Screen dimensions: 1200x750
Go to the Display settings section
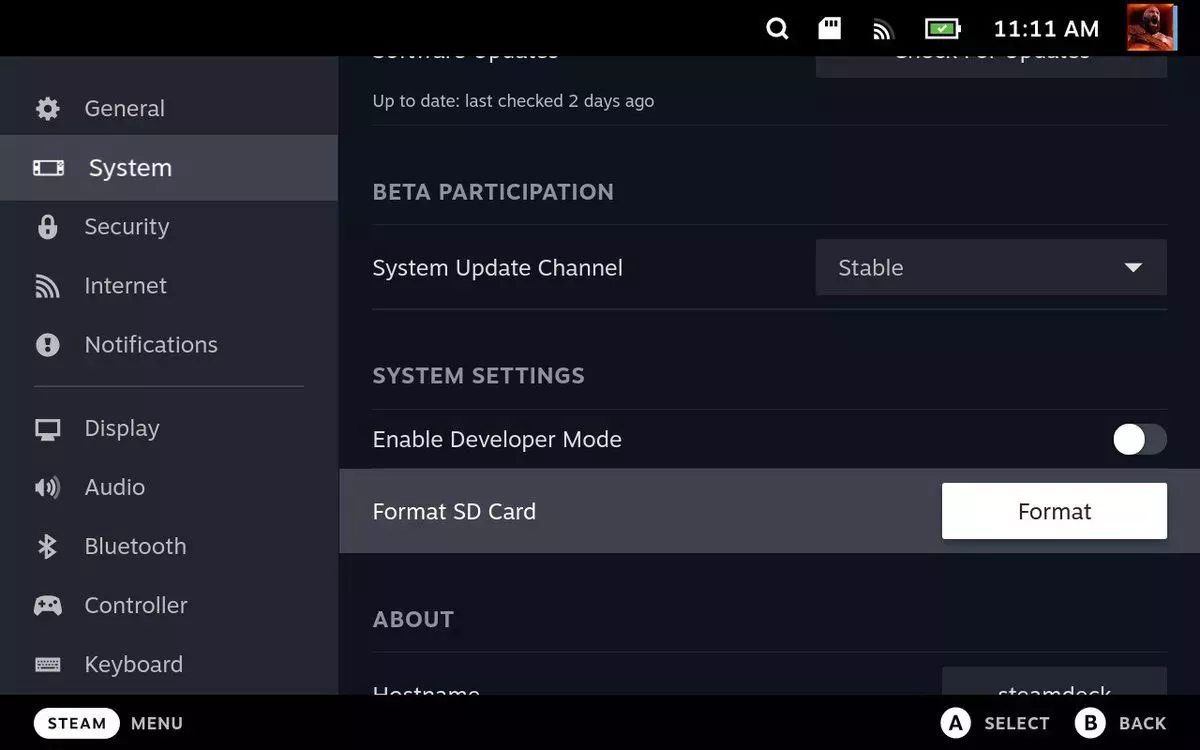[121, 428]
